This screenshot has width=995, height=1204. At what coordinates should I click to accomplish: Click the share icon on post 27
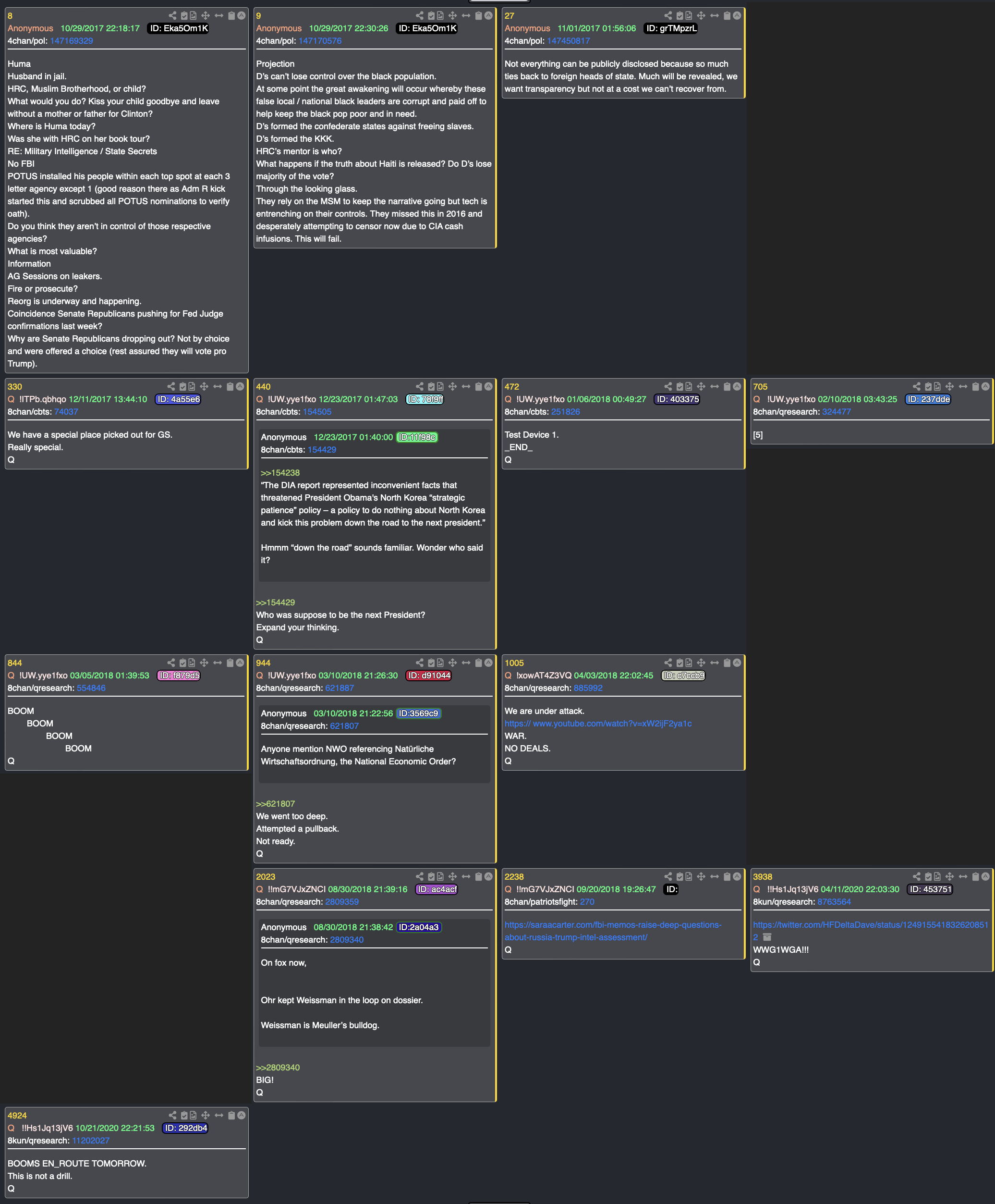pos(668,15)
